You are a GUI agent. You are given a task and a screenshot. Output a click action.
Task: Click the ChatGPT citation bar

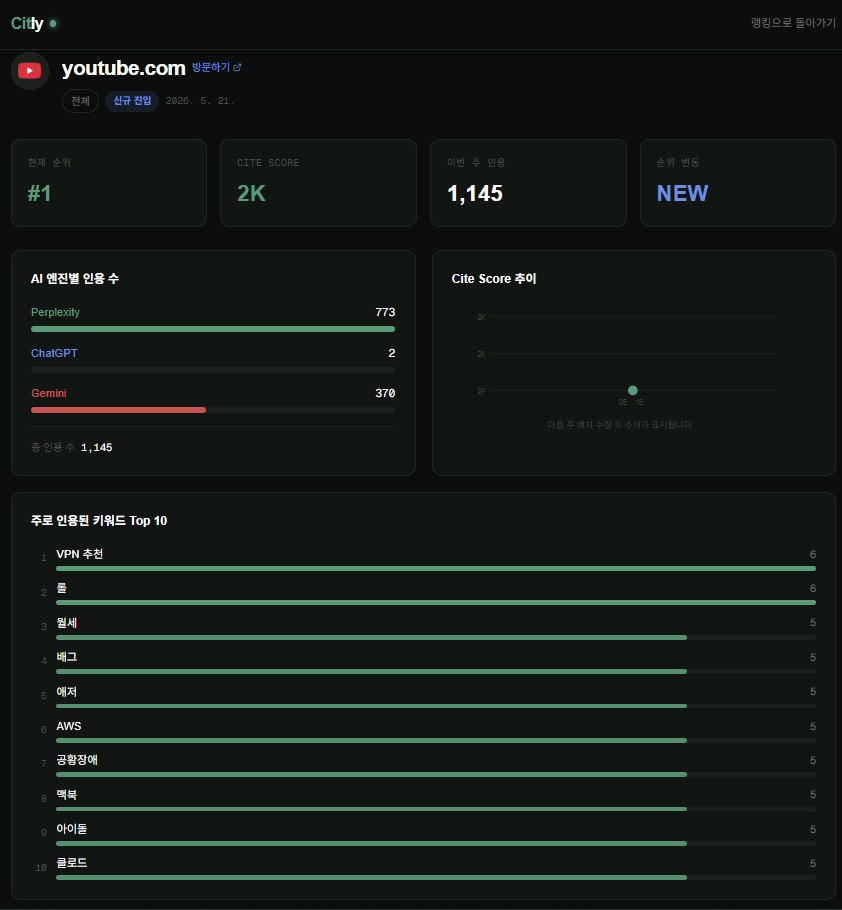[x=213, y=370]
